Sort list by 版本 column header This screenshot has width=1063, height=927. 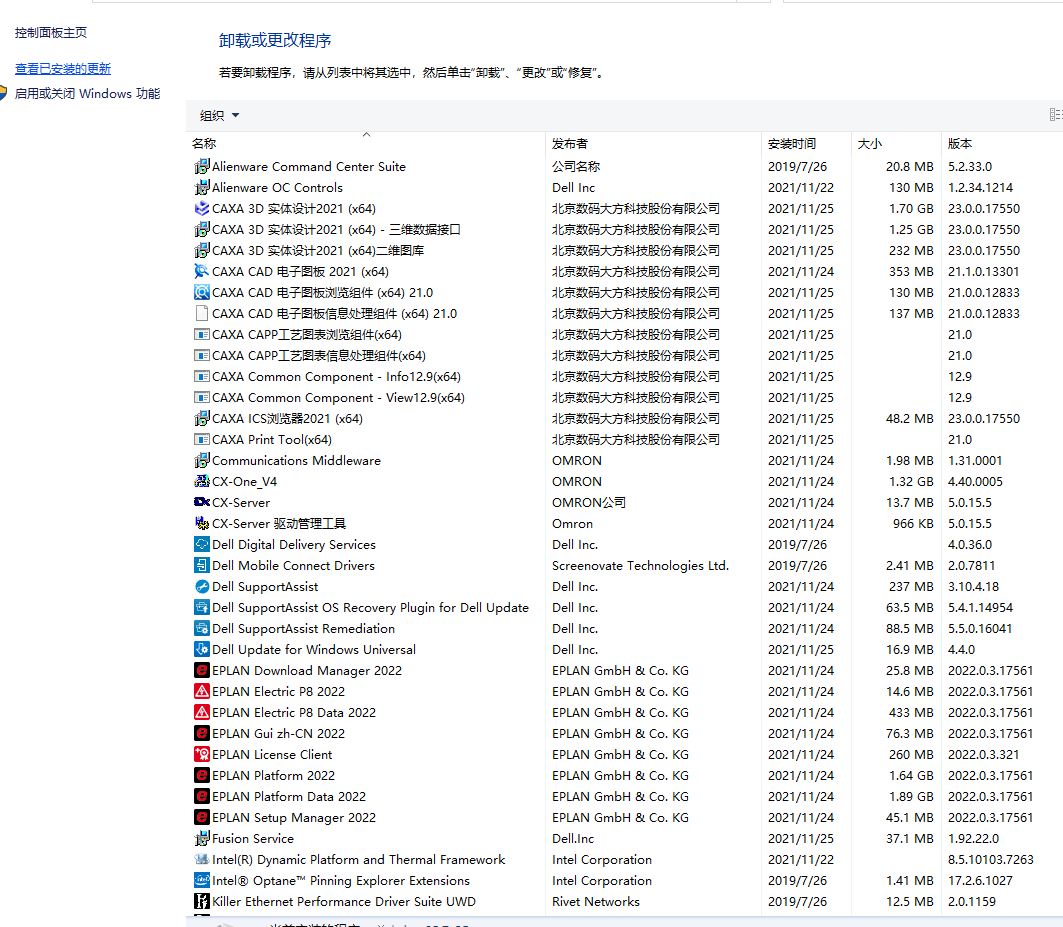[x=1002, y=144]
